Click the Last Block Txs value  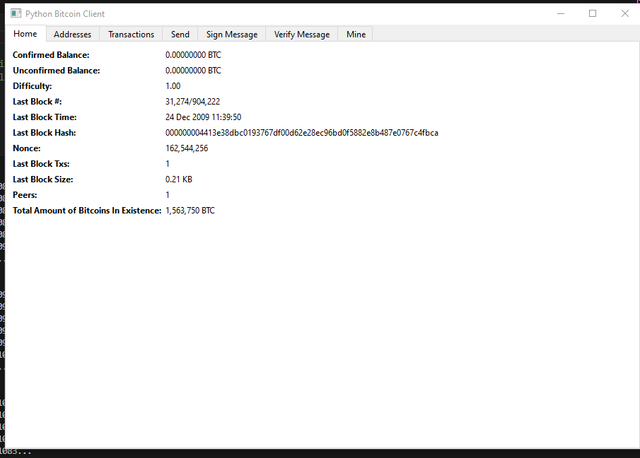pos(167,164)
